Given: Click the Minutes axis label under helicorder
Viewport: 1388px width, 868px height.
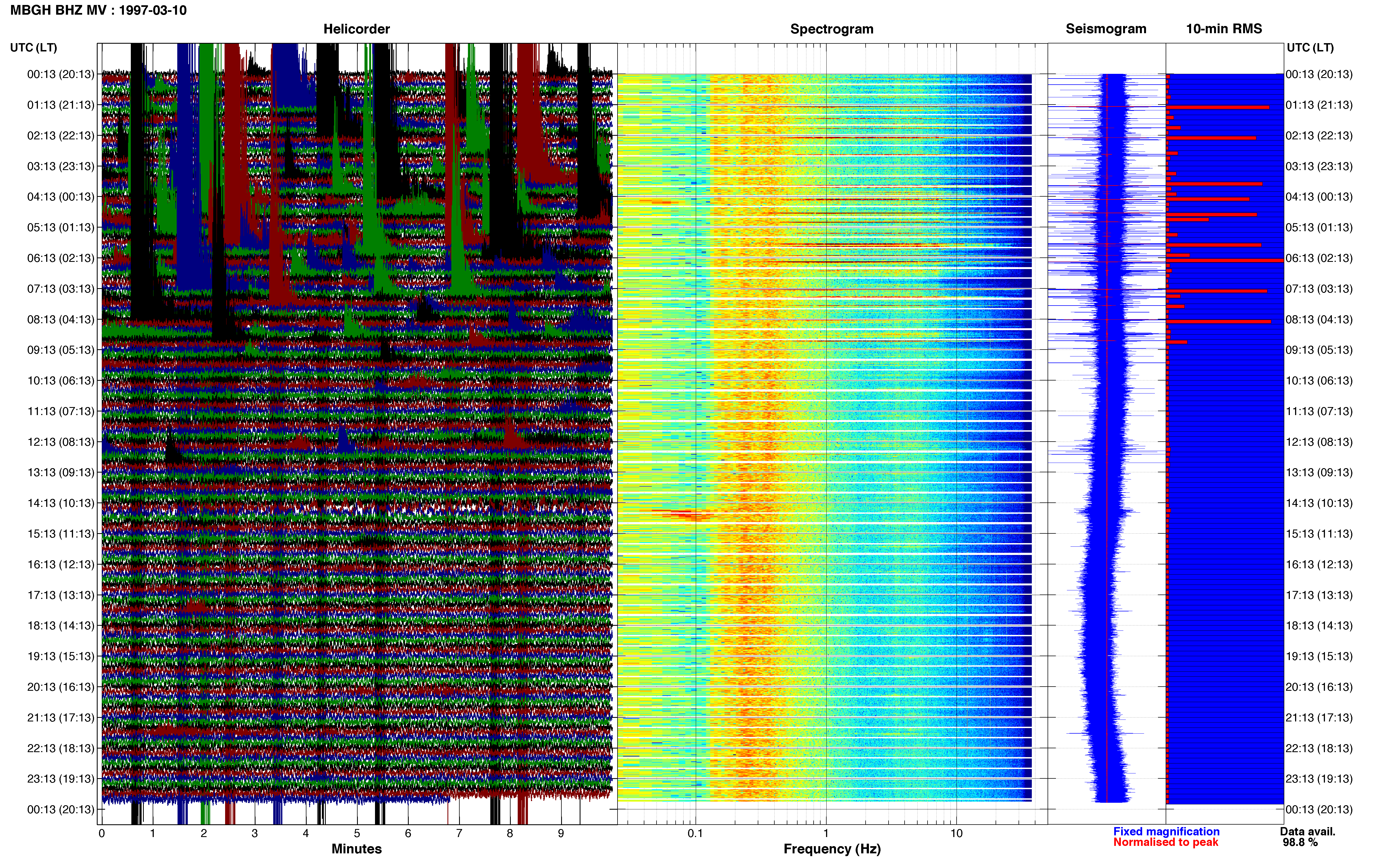Looking at the screenshot, I should pos(356,849).
